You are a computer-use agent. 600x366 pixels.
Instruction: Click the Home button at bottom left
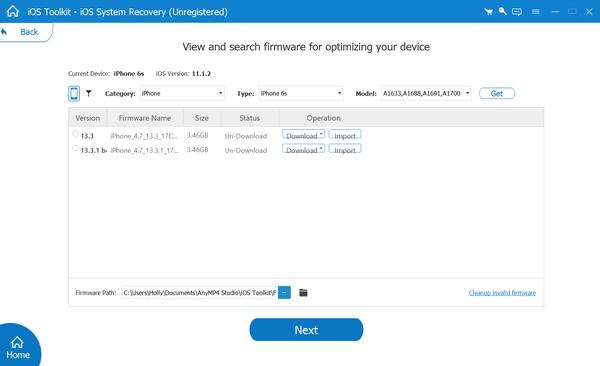pos(18,347)
